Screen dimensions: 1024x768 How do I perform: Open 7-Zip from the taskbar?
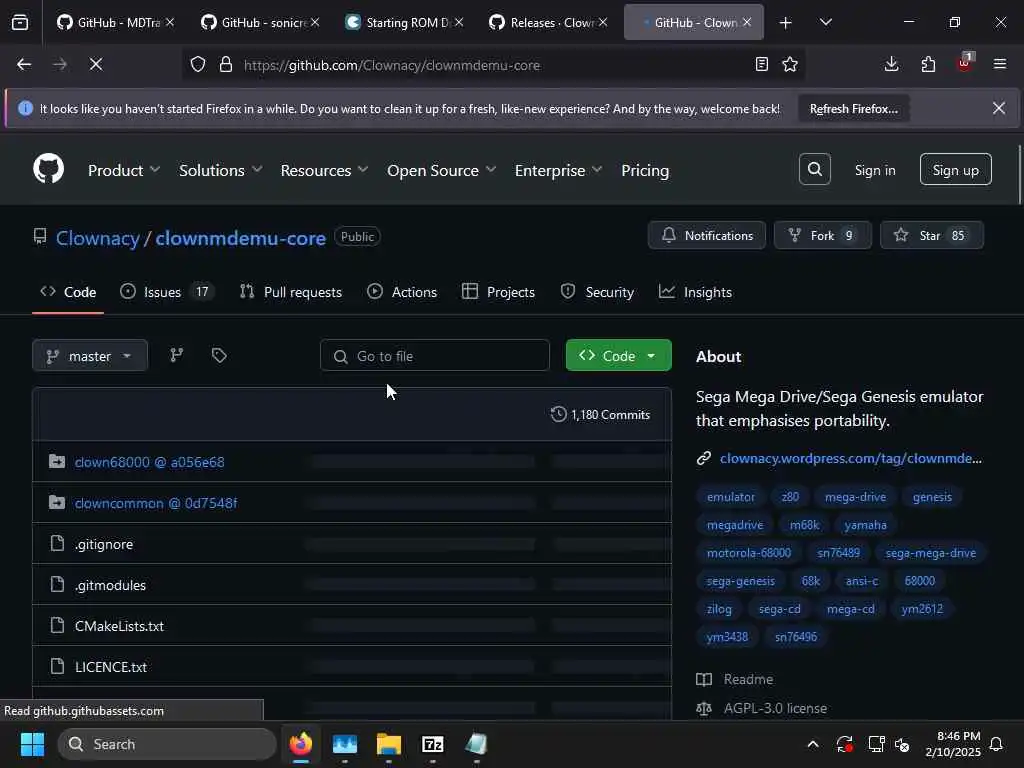[x=432, y=744]
